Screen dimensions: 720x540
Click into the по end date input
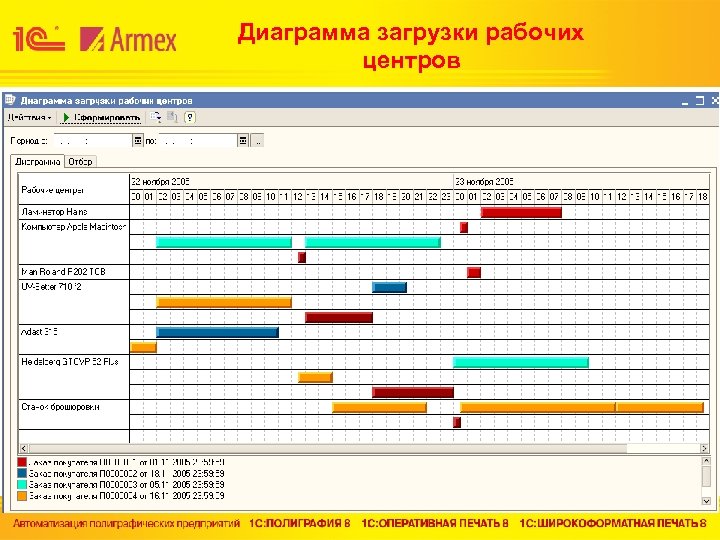click(198, 141)
